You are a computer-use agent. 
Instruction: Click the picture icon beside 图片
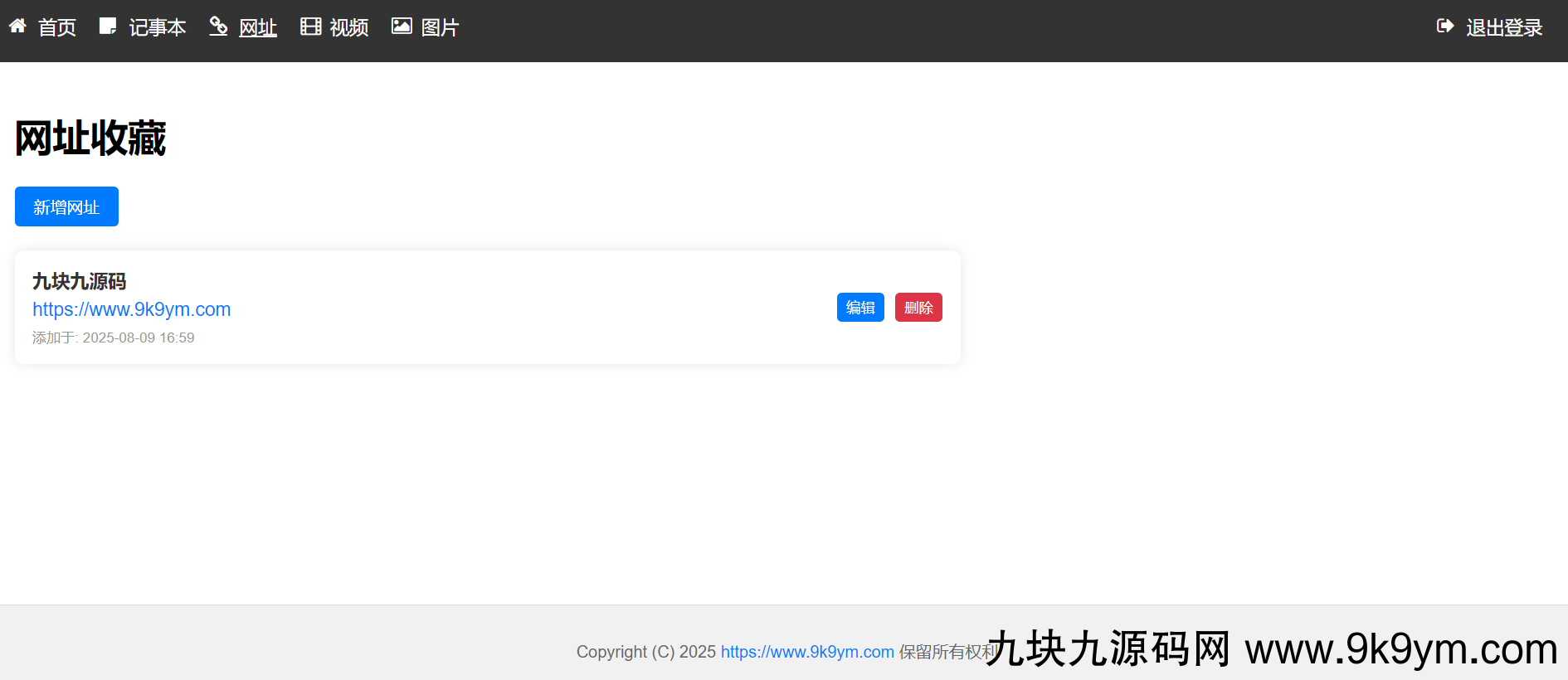click(402, 27)
